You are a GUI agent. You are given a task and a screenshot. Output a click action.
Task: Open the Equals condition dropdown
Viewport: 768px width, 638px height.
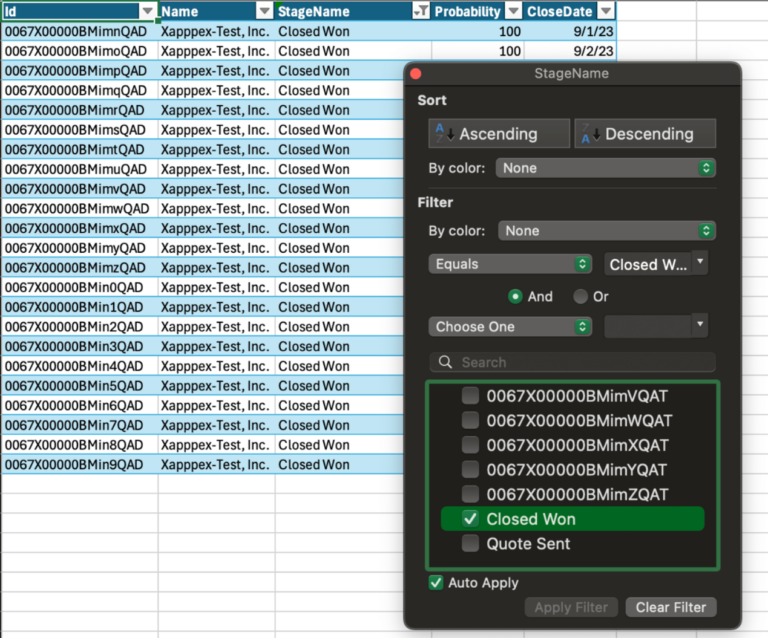point(510,264)
